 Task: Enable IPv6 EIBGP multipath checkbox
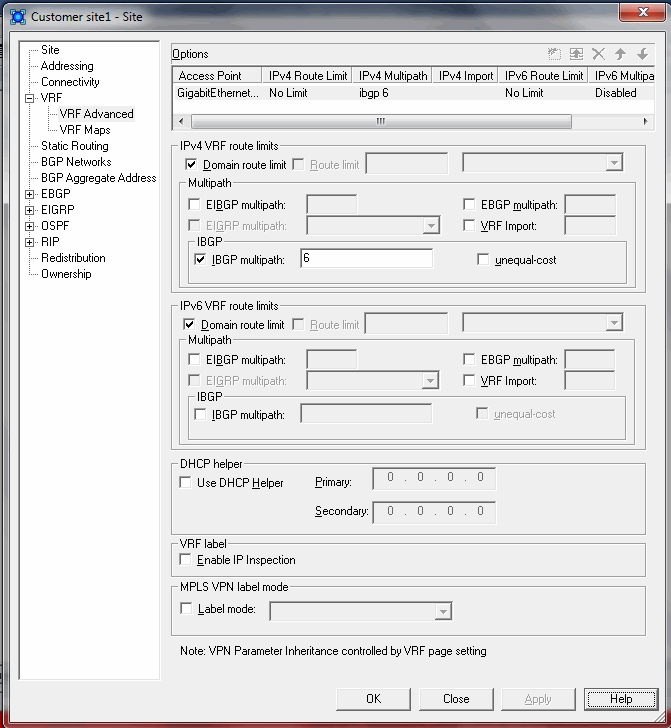tap(194, 359)
